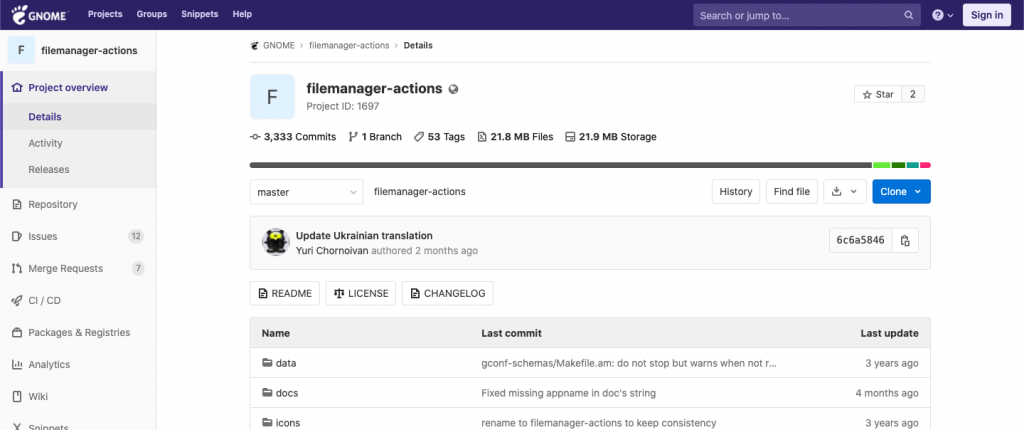1024x430 pixels.
Task: Focus the Search or jump to field
Action: tap(807, 15)
